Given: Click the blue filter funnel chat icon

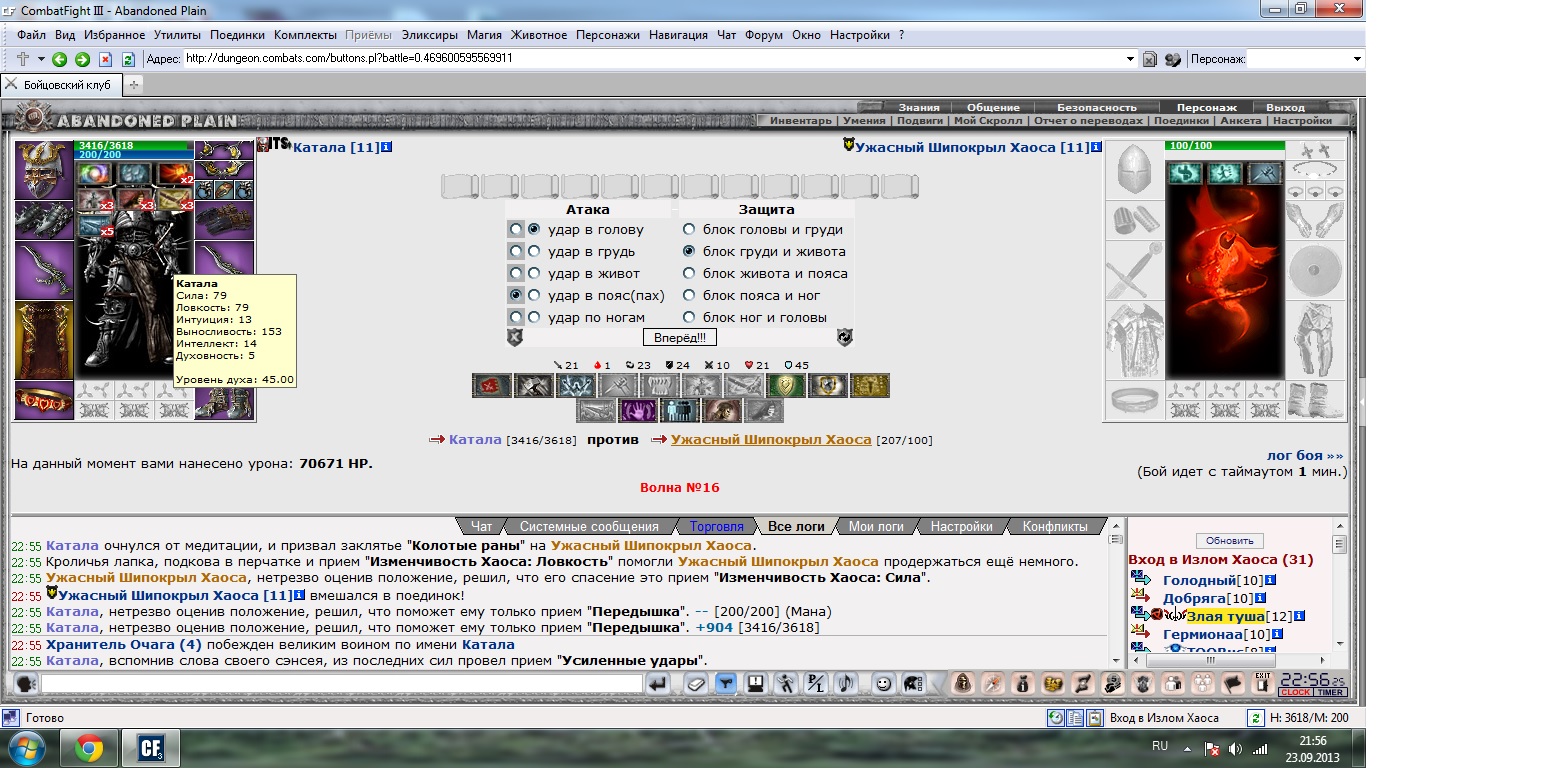Looking at the screenshot, I should pos(726,684).
